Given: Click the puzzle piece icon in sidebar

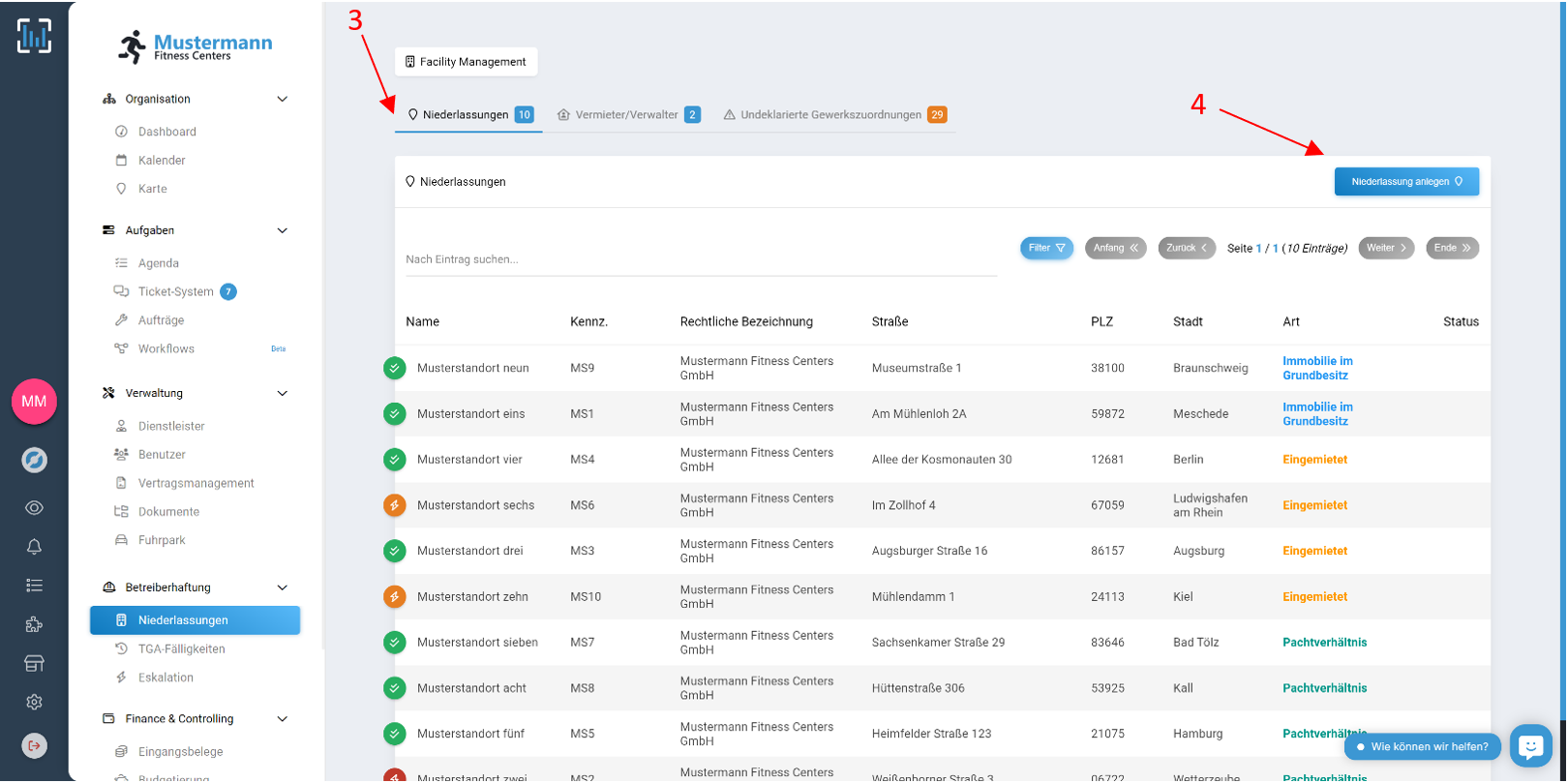Looking at the screenshot, I should [x=34, y=624].
